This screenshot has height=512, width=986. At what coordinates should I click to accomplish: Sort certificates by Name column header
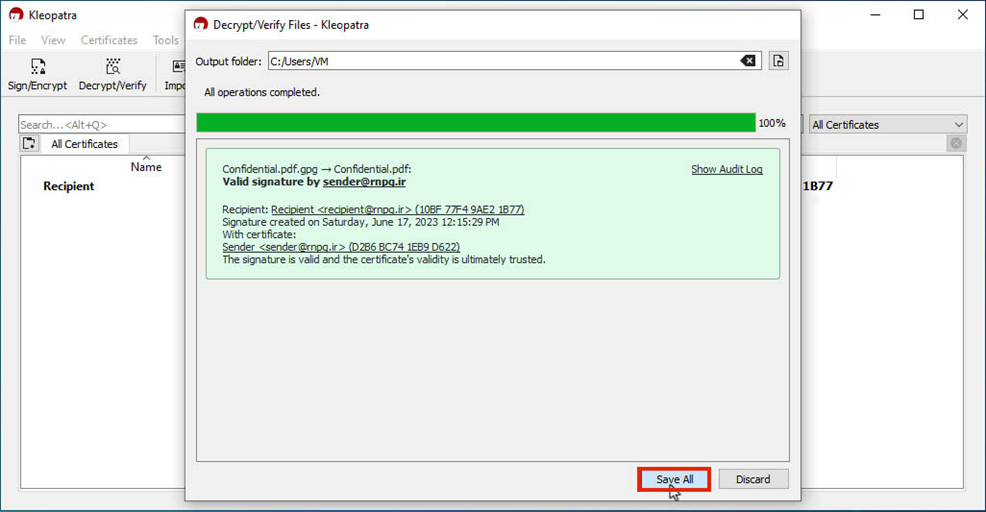tap(146, 167)
